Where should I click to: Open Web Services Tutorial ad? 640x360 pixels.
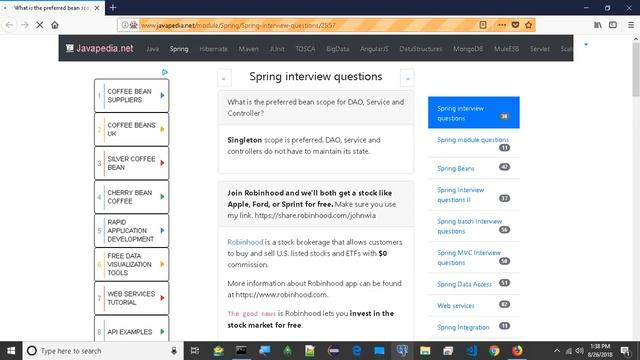131,298
